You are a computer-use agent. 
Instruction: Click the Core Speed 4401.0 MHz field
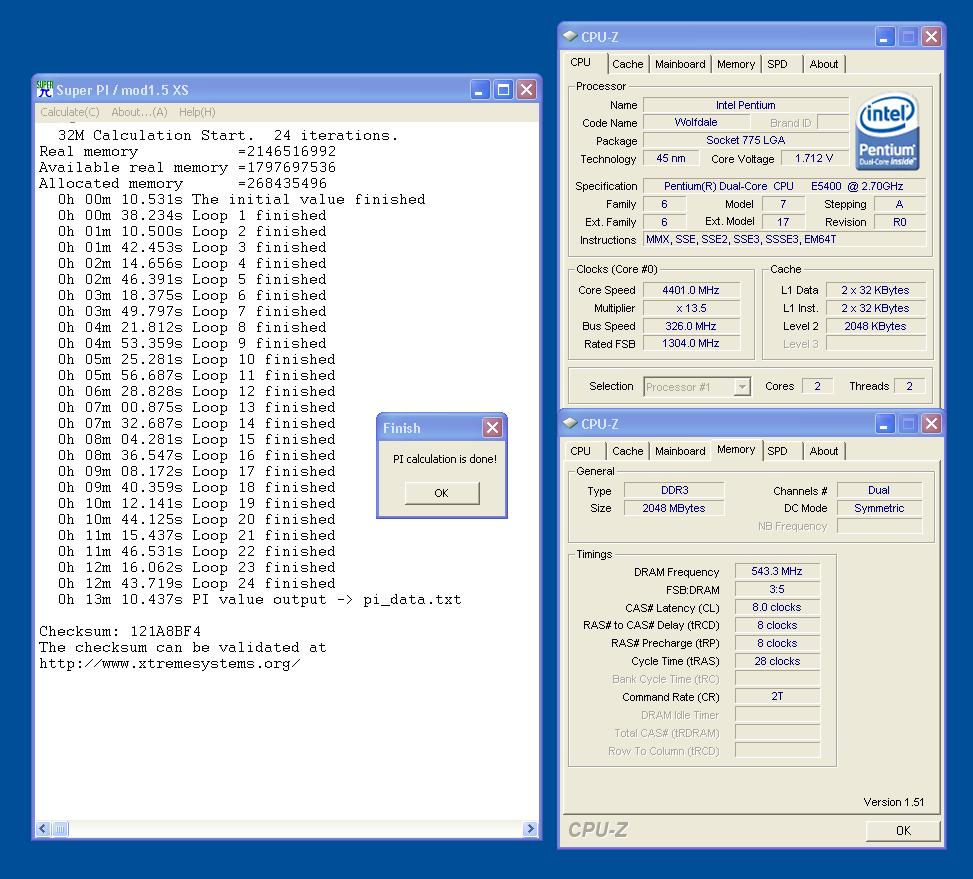pyautogui.click(x=691, y=290)
